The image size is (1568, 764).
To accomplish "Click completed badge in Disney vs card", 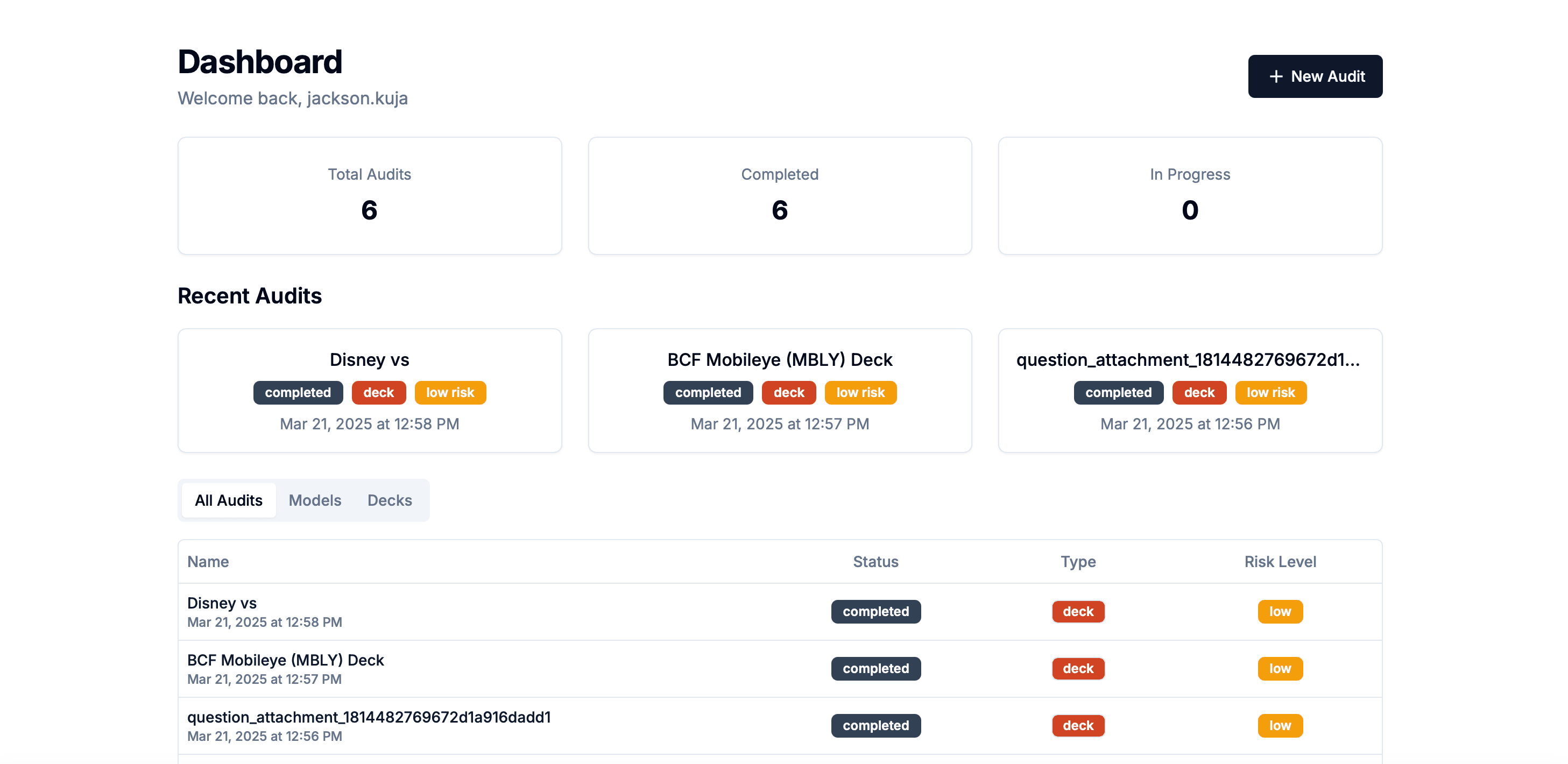I will tap(298, 393).
